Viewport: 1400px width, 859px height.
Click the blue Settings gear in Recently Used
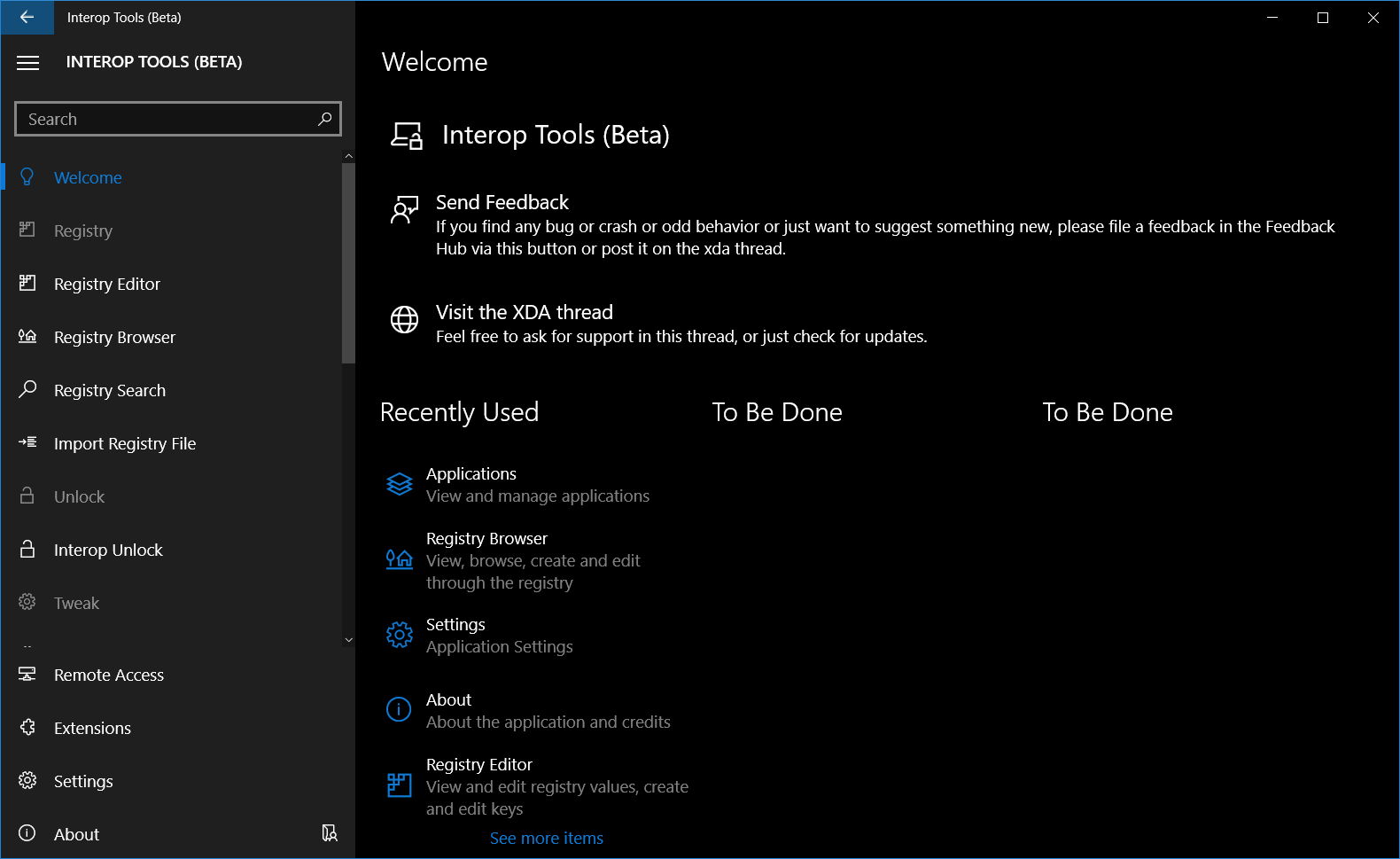coord(399,635)
